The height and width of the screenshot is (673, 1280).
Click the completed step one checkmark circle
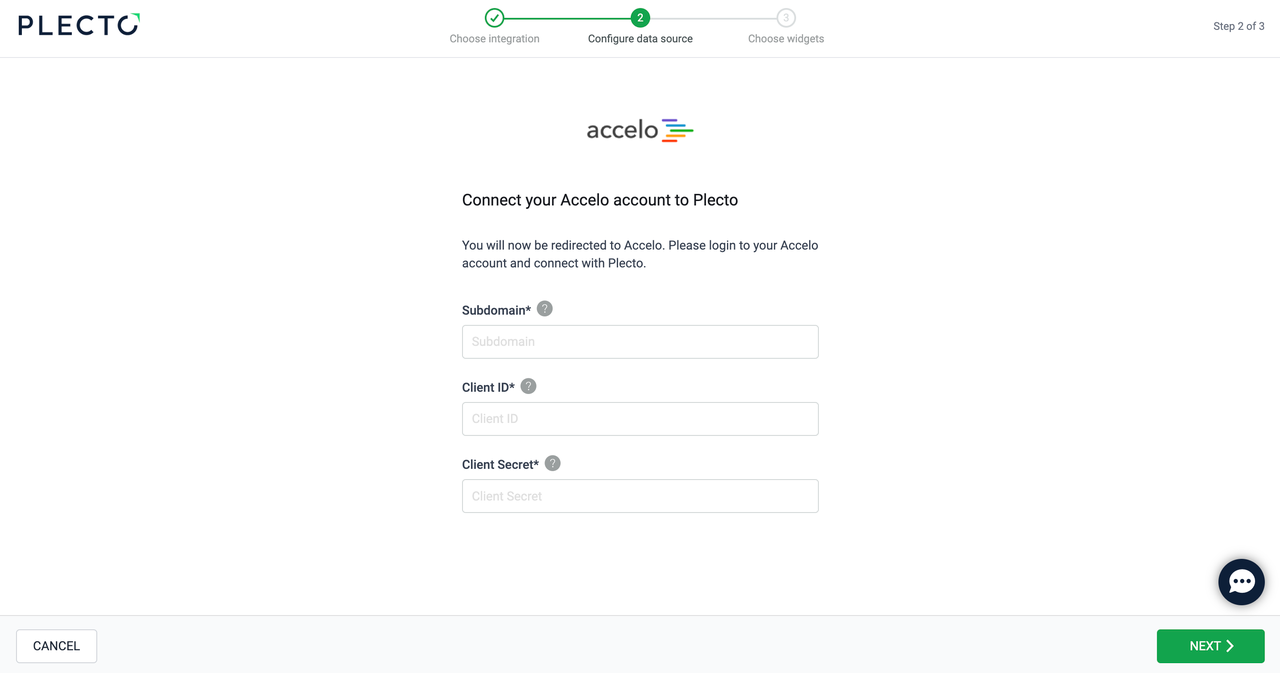[x=494, y=18]
